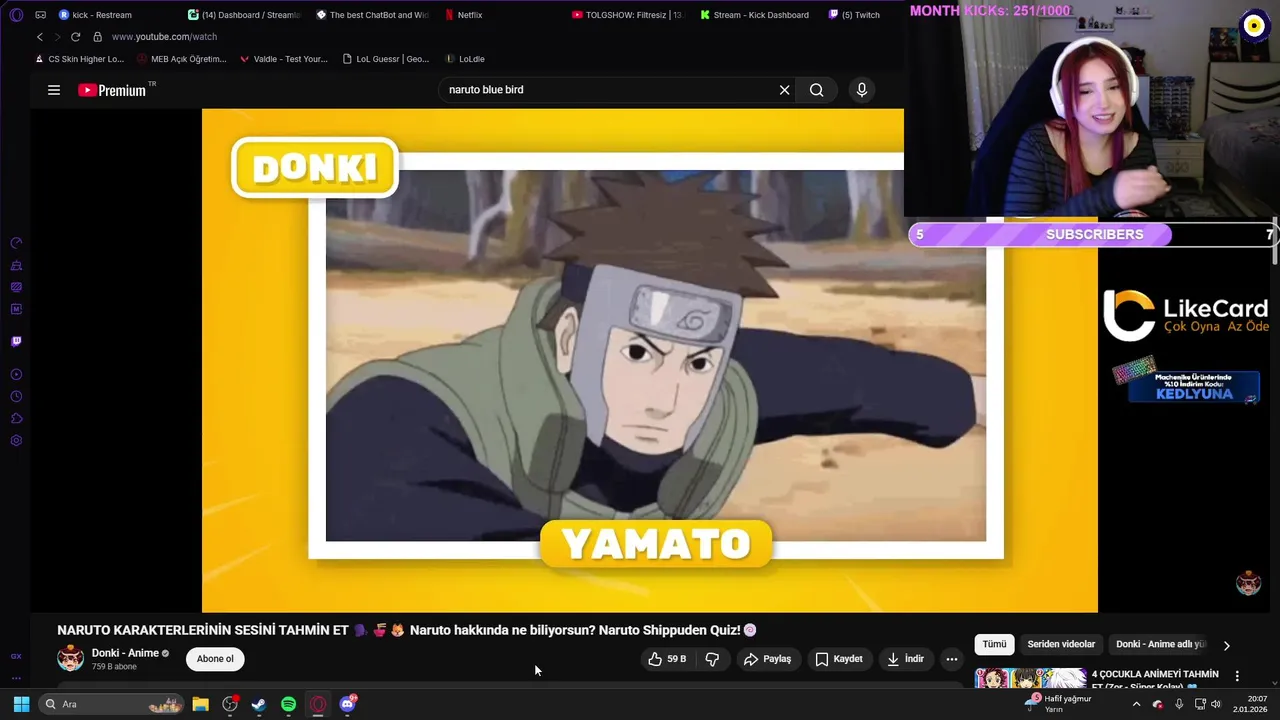Like the video (59 B)
This screenshot has height=720, width=1280.
(666, 659)
